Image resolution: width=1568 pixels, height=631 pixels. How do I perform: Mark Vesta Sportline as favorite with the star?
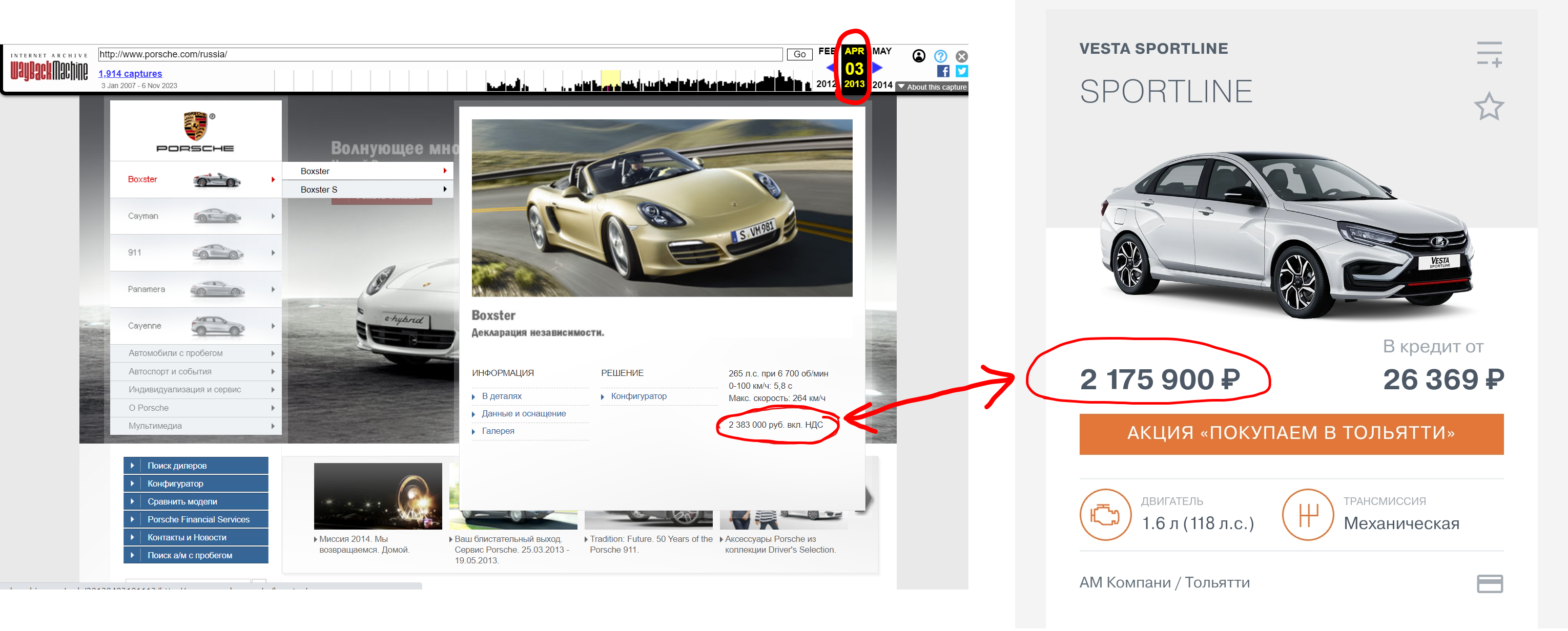1489,107
